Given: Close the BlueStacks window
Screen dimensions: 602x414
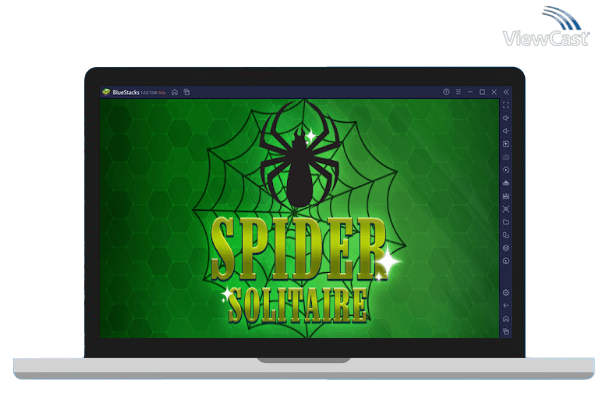Looking at the screenshot, I should tap(494, 92).
